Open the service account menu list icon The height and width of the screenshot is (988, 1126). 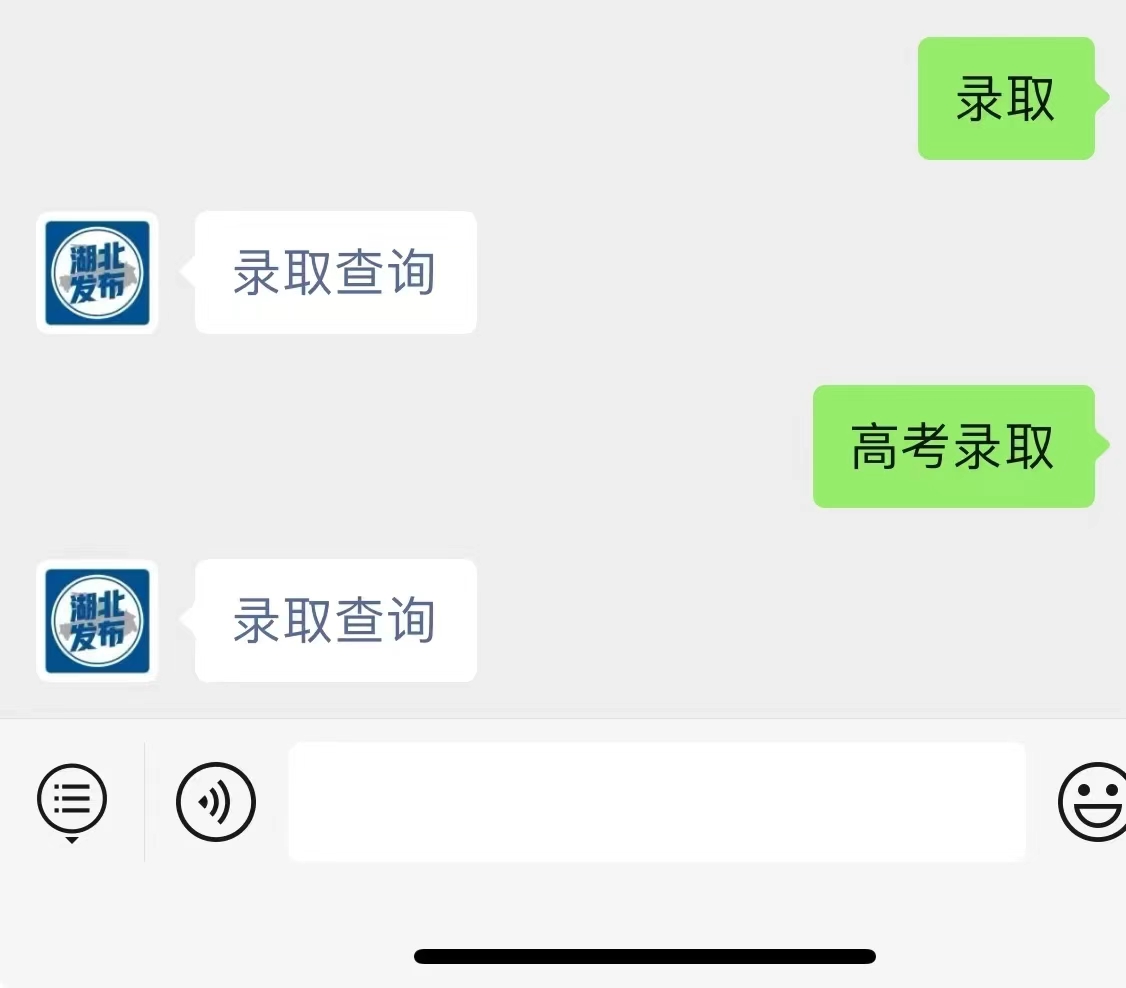72,799
